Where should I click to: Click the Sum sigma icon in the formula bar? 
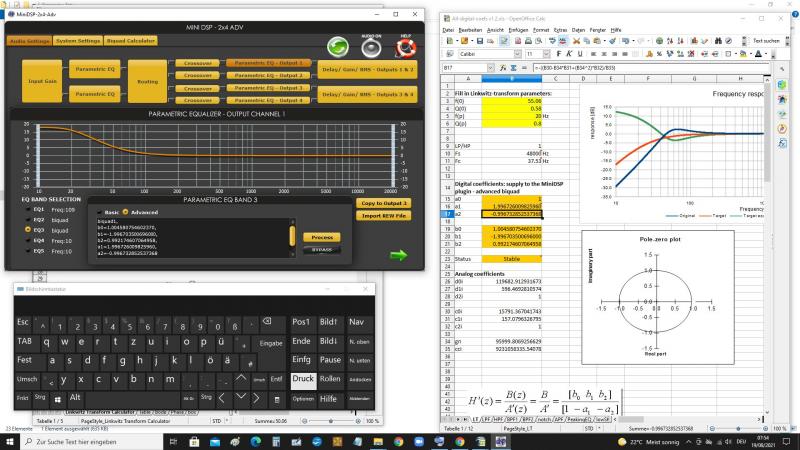click(x=512, y=66)
